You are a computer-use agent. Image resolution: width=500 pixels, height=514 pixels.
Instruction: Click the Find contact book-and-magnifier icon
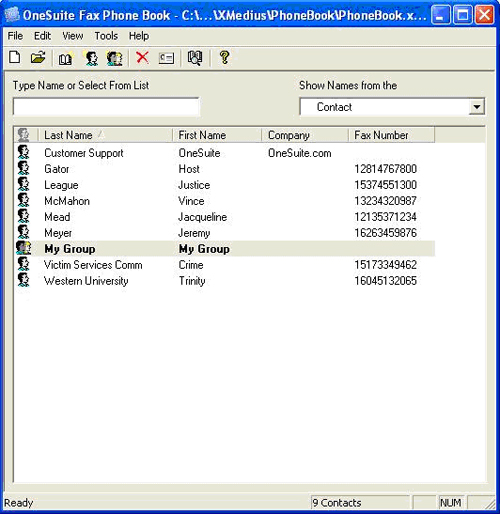click(x=195, y=58)
